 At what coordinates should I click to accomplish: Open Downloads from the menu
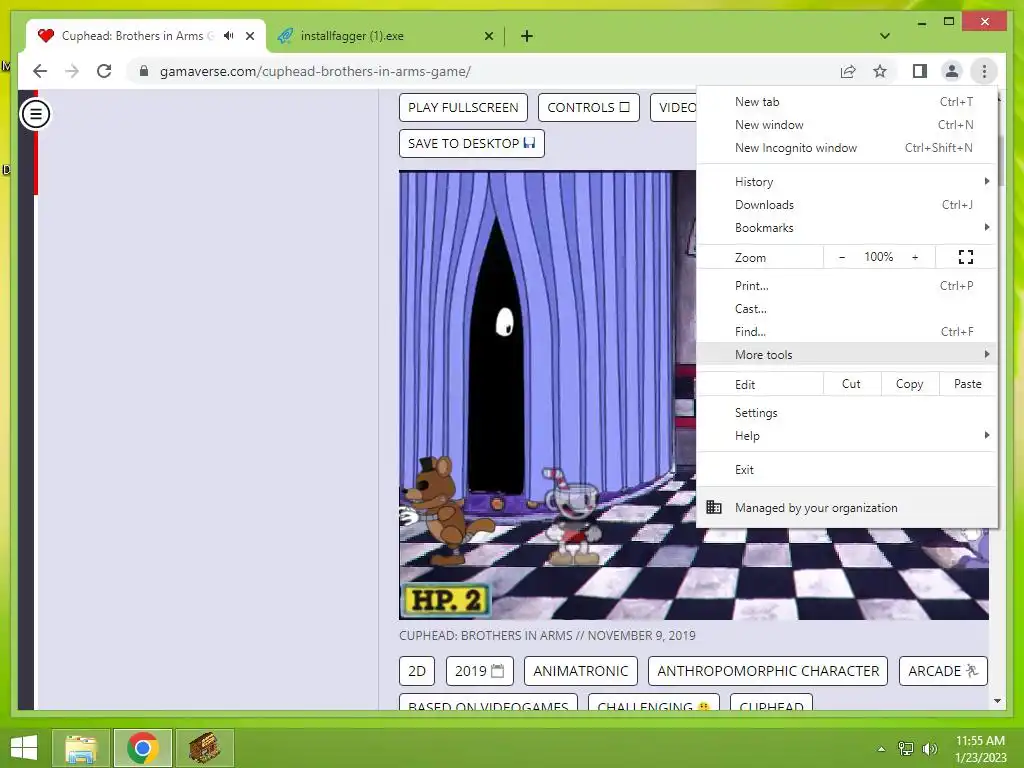point(847,204)
